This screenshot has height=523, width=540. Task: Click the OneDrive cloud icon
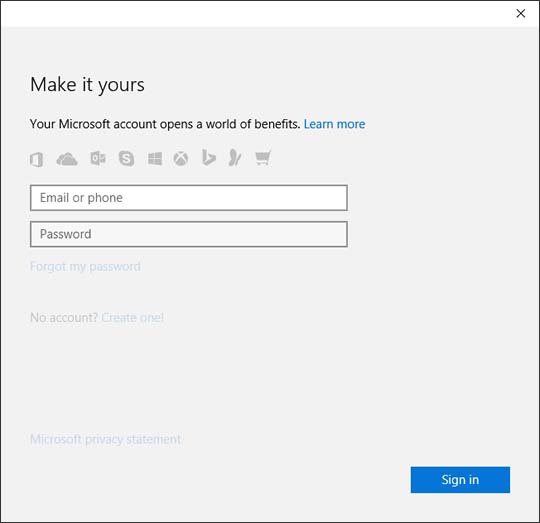pos(67,159)
